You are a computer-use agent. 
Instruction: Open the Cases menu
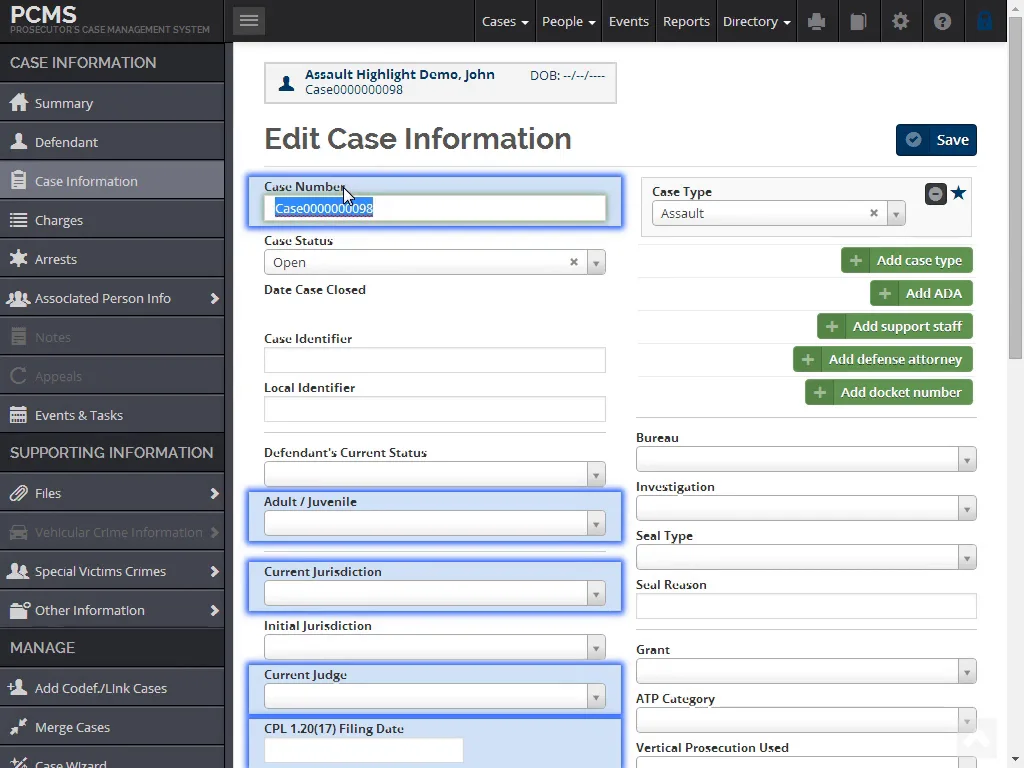click(504, 21)
